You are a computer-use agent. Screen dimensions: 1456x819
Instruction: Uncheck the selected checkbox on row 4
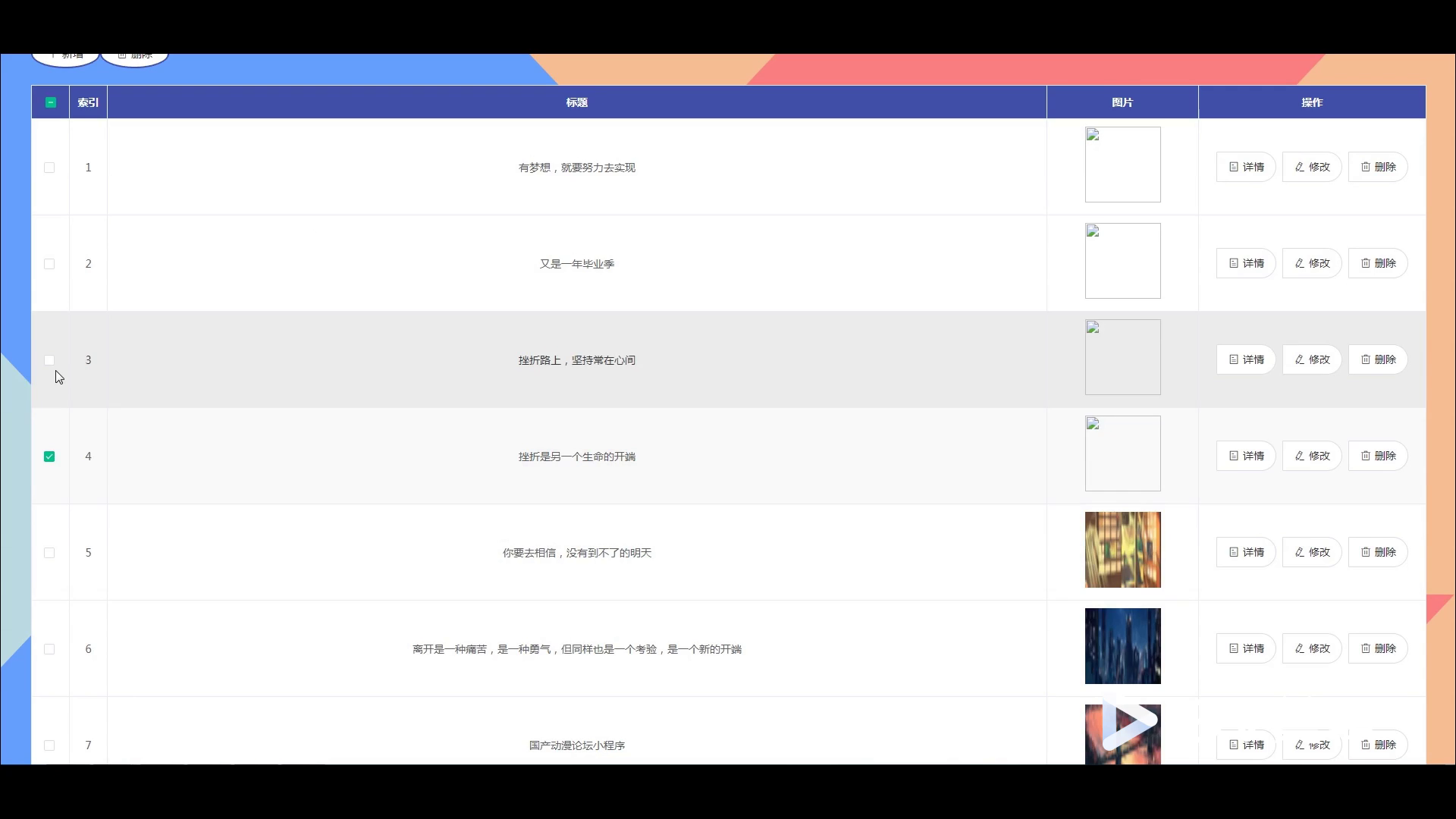pos(49,456)
